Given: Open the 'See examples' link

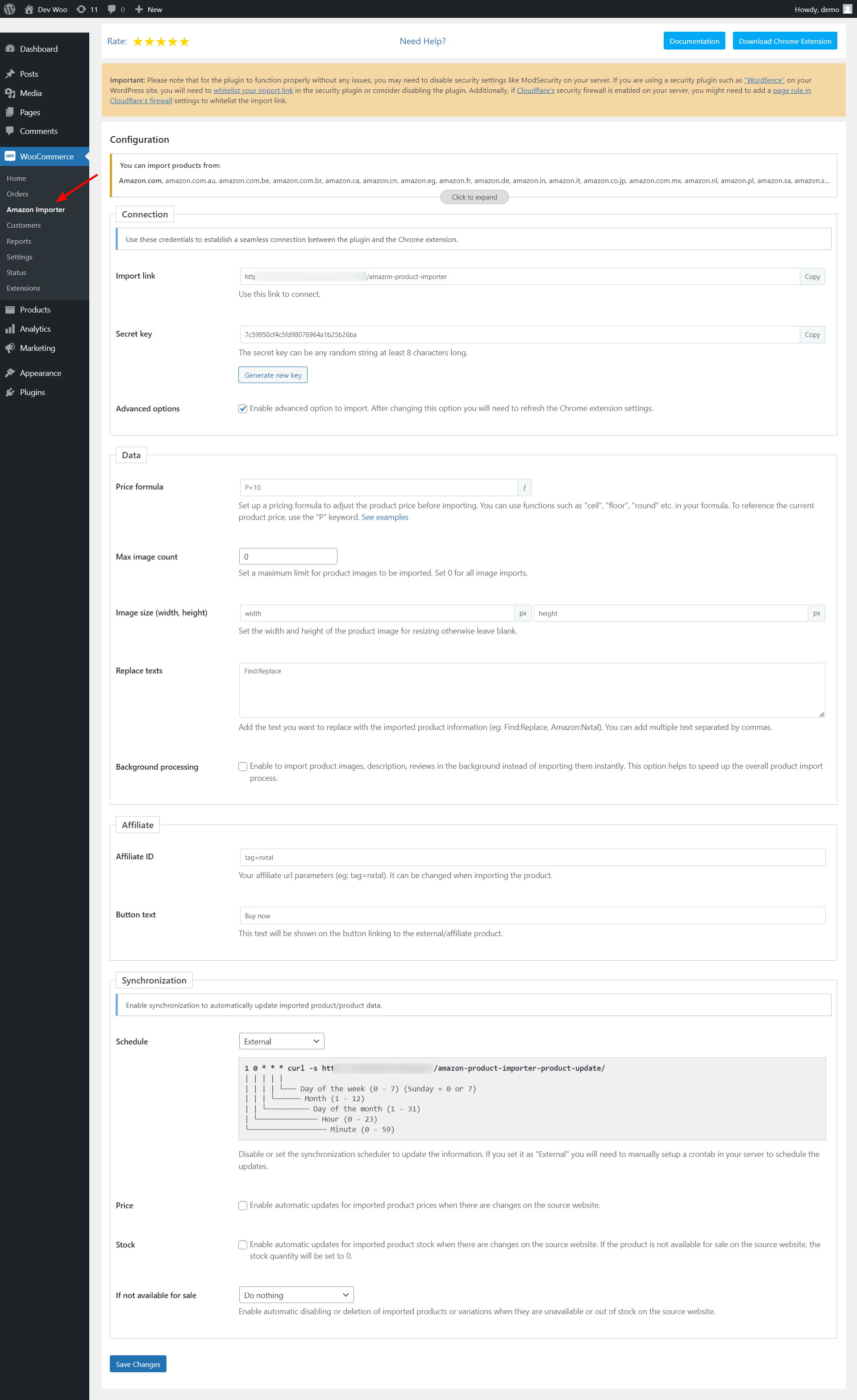Looking at the screenshot, I should pos(384,517).
